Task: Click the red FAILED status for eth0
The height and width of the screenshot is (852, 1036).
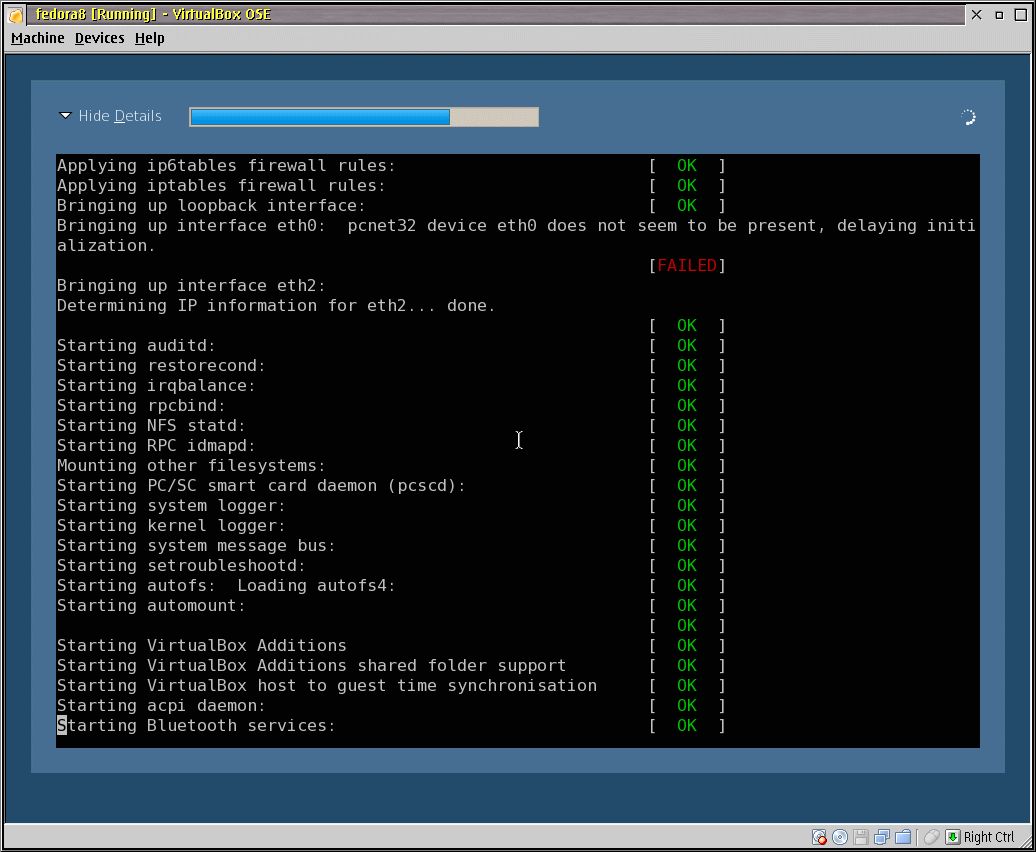Action: (x=687, y=266)
